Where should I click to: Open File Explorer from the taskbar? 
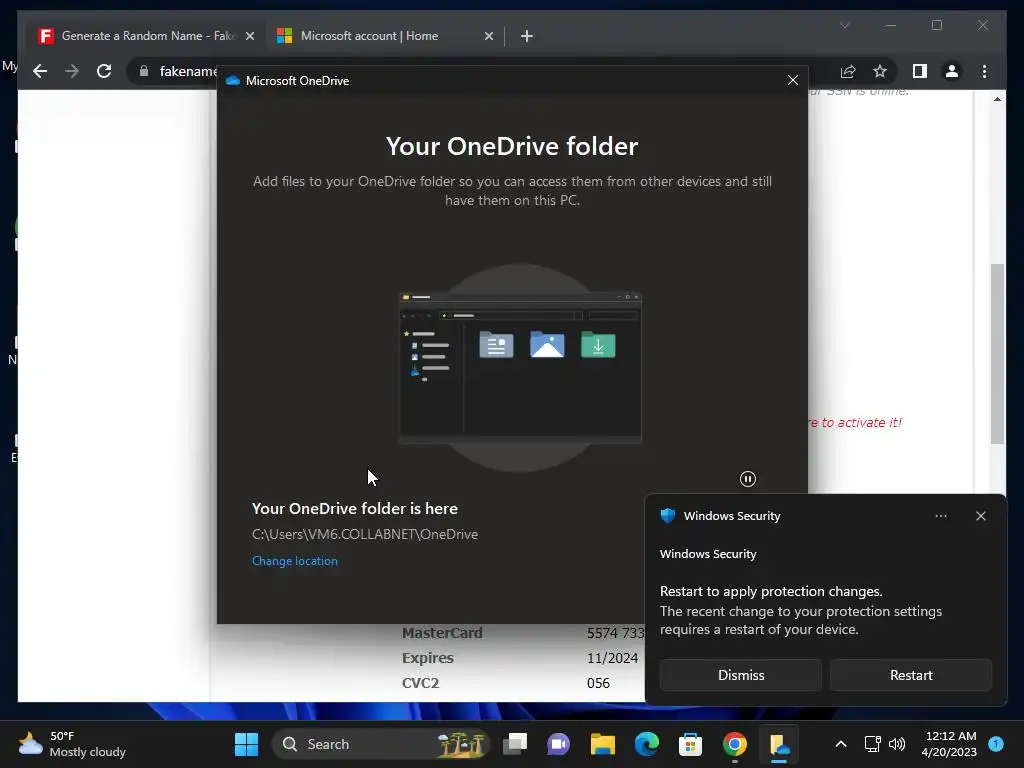pyautogui.click(x=603, y=744)
